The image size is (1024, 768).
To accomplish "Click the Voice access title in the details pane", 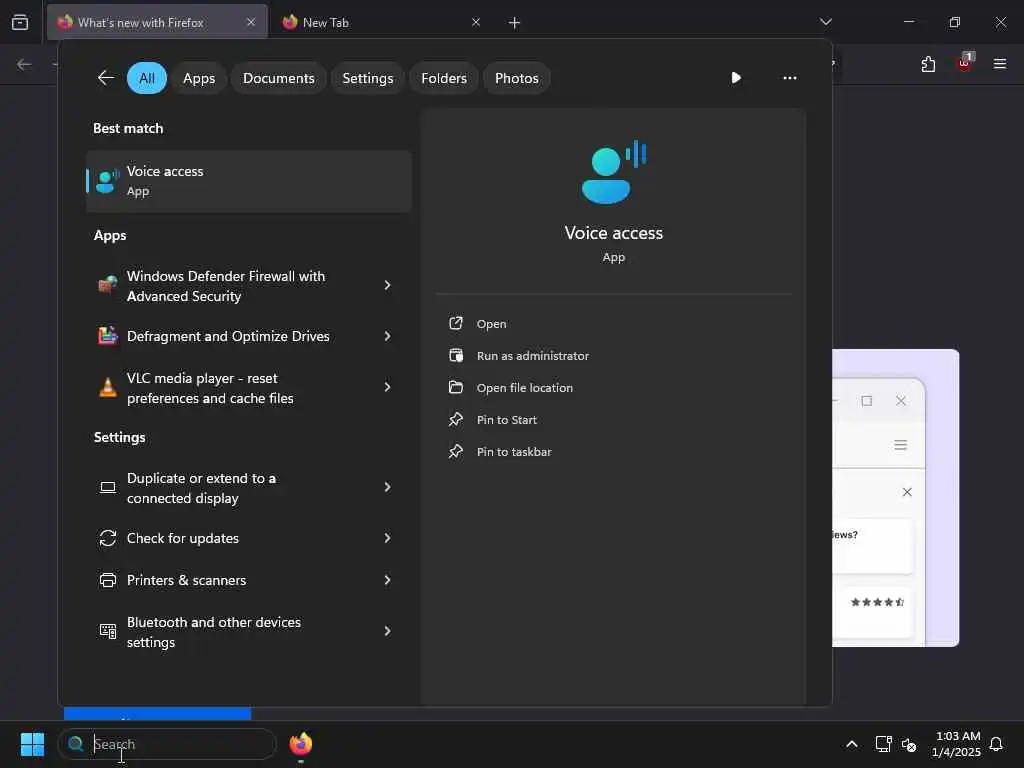I will 613,233.
